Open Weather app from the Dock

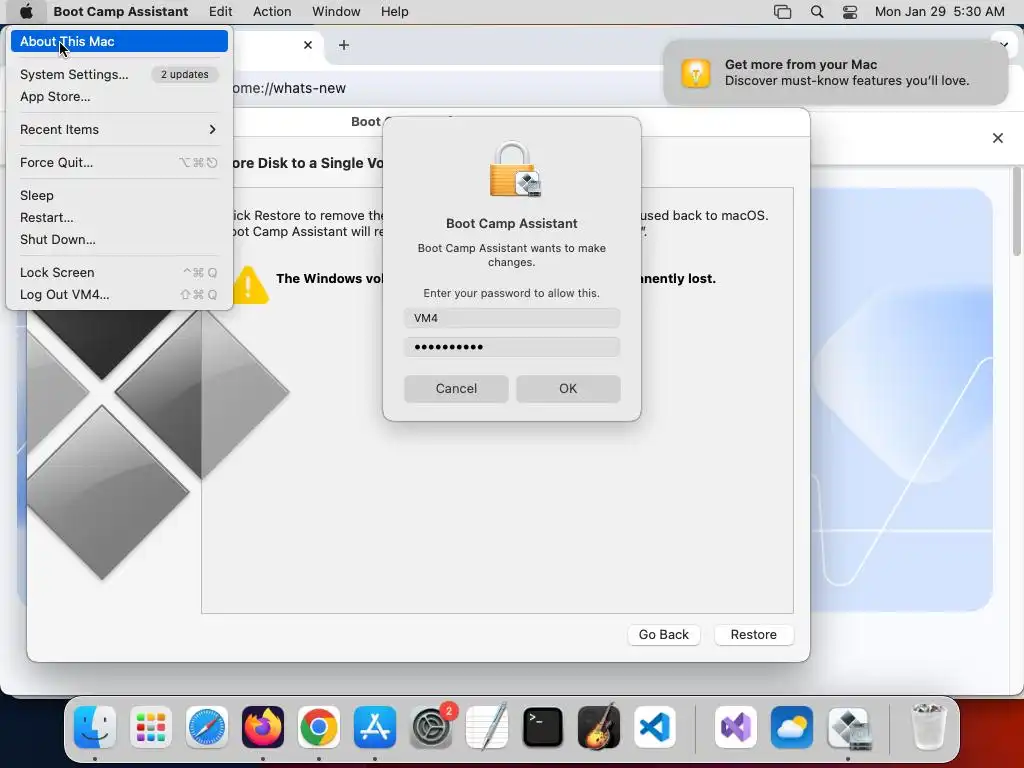792,727
